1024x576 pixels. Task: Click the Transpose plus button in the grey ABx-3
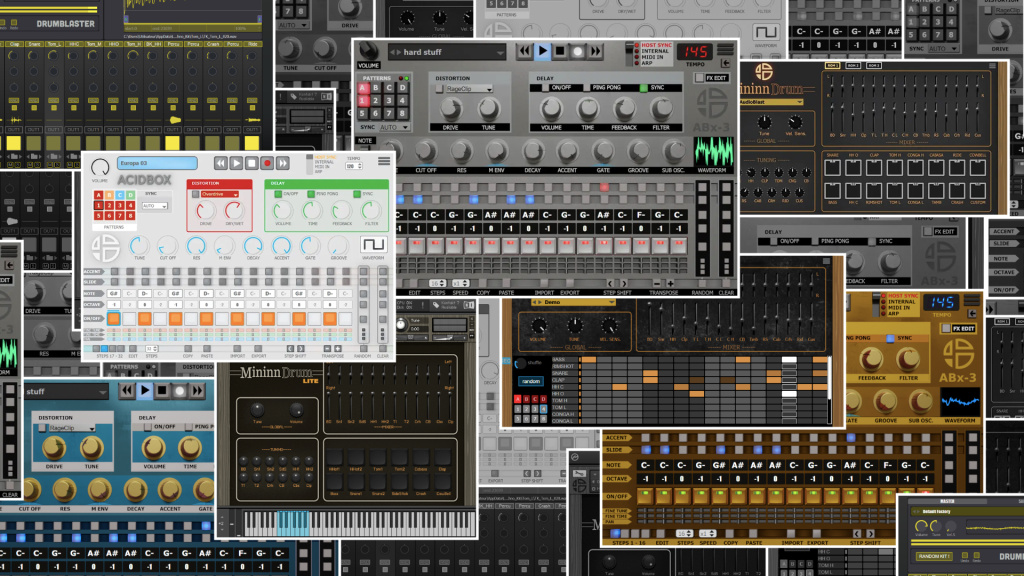(x=670, y=283)
